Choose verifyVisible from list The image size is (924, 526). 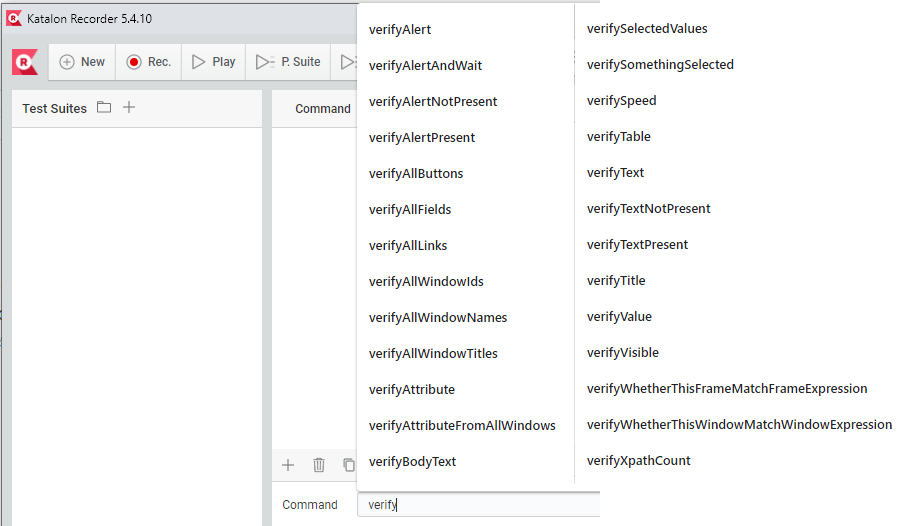(622, 352)
